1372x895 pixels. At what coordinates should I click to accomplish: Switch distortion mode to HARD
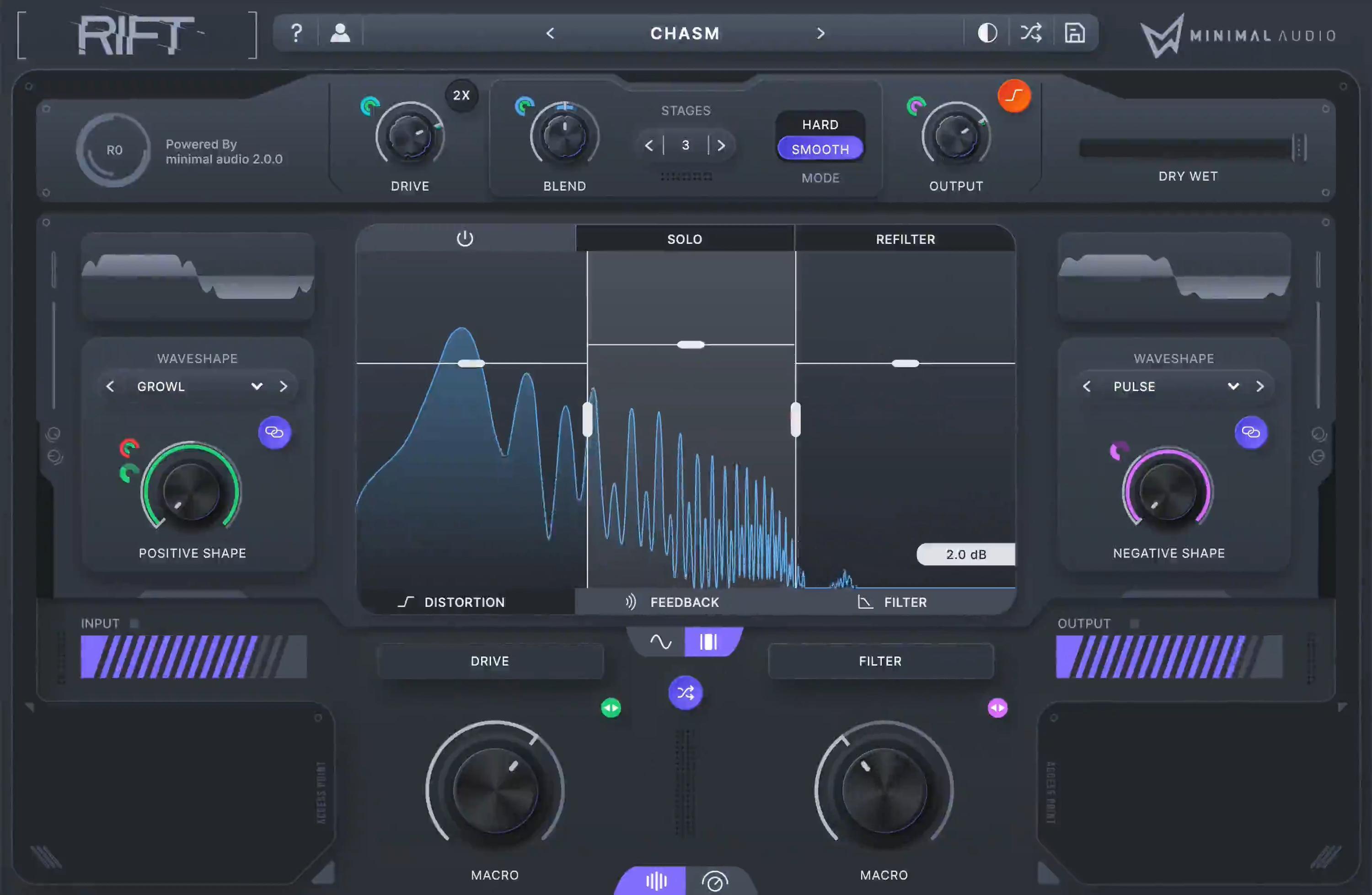point(820,124)
